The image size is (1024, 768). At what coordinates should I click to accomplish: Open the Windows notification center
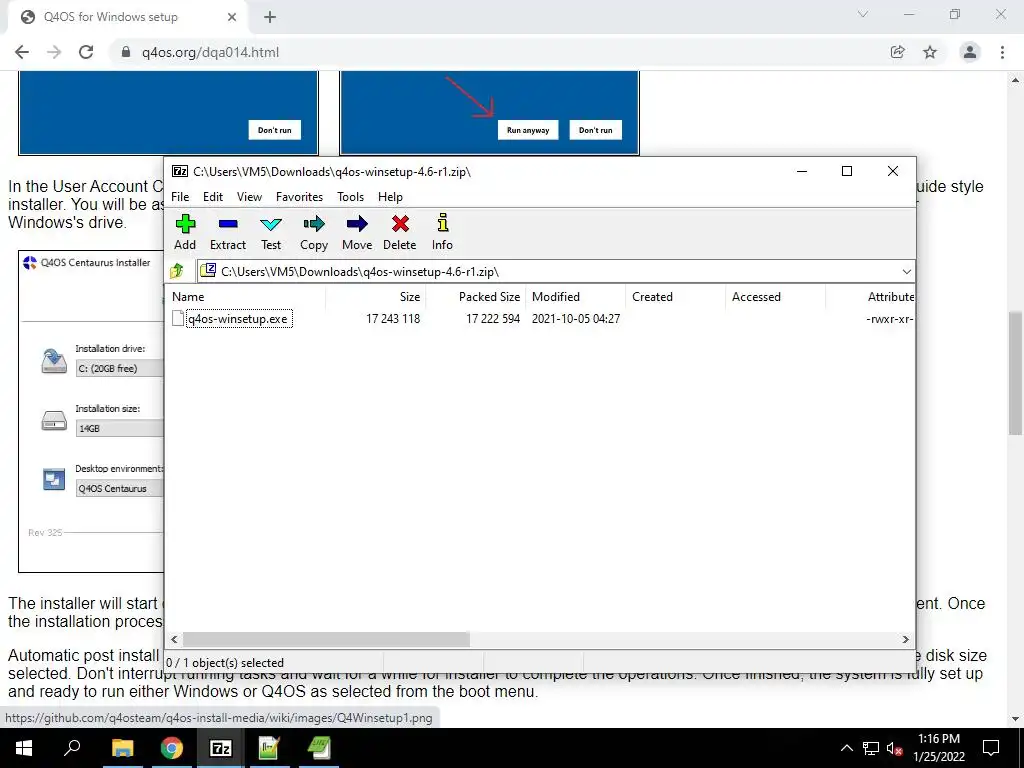991,748
